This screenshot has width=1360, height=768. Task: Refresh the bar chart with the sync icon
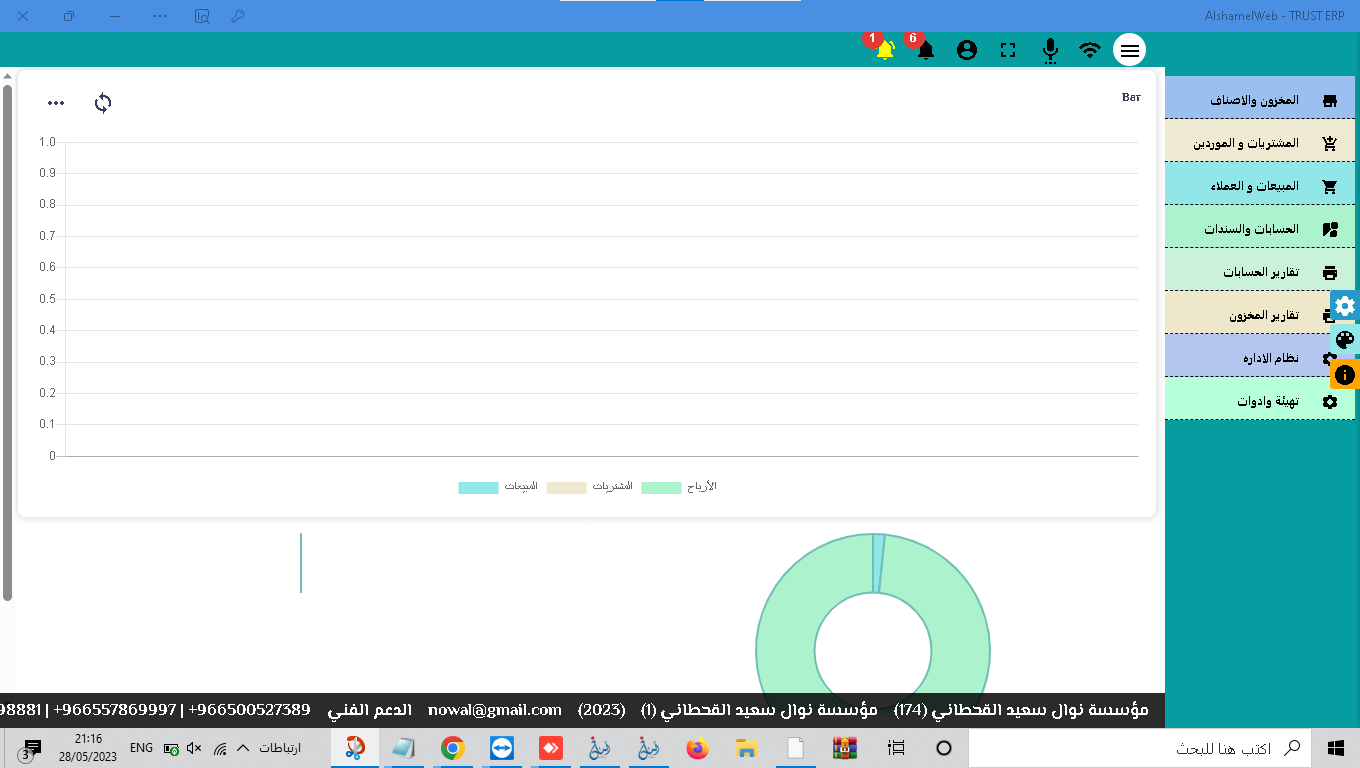pyautogui.click(x=103, y=103)
